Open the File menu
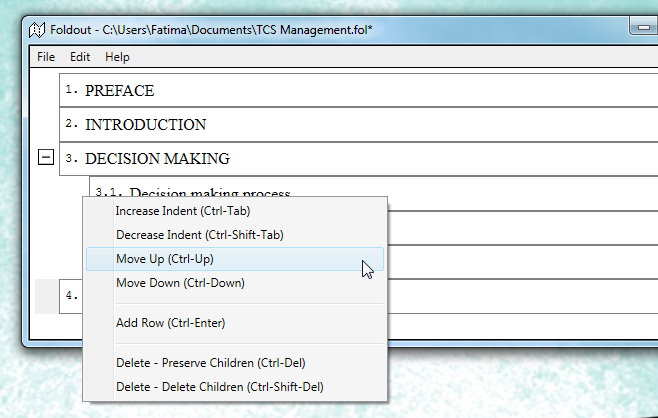This screenshot has height=418, width=658. (46, 57)
